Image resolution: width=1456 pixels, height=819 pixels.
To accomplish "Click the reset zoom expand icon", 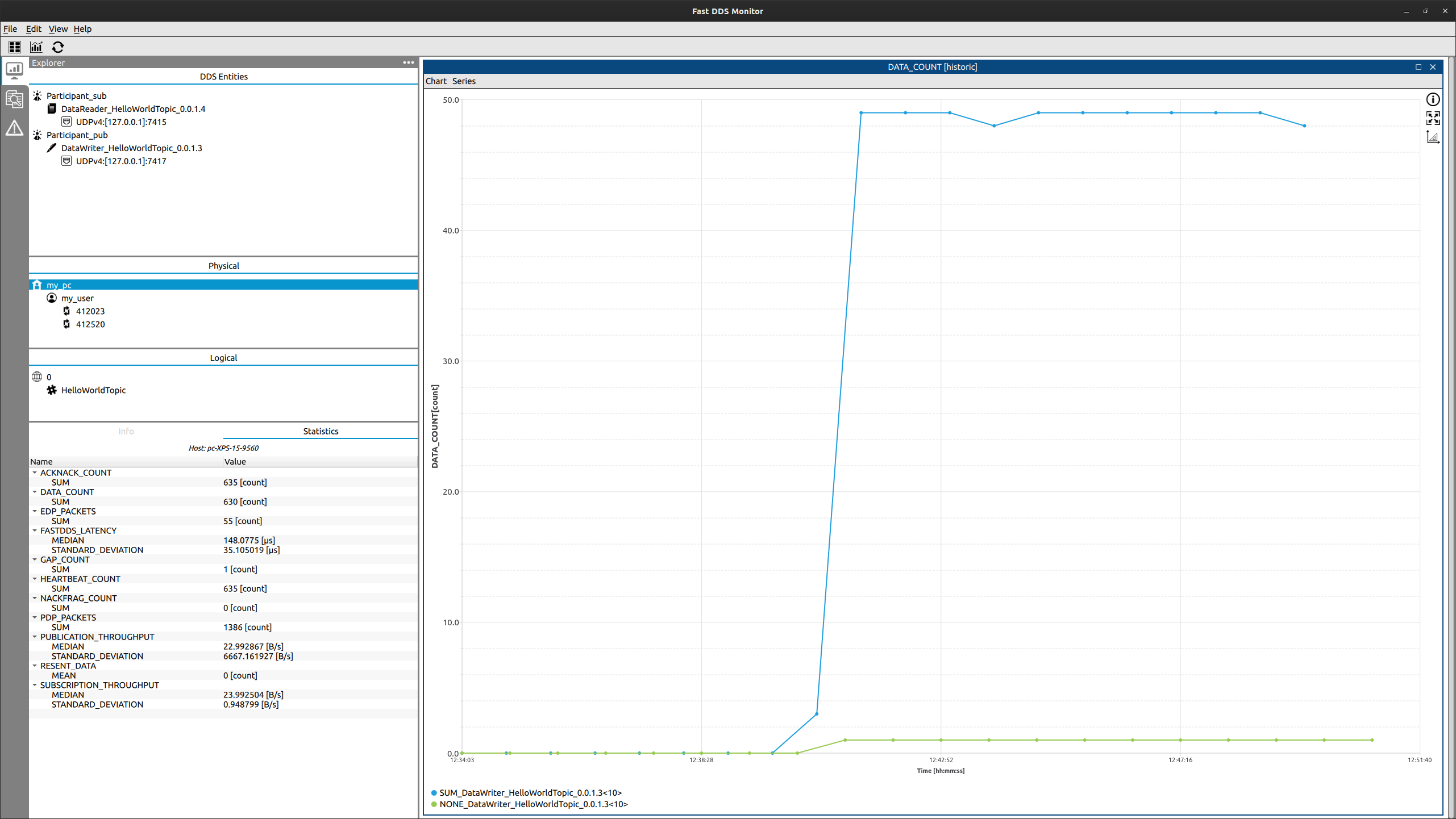I will point(1433,118).
